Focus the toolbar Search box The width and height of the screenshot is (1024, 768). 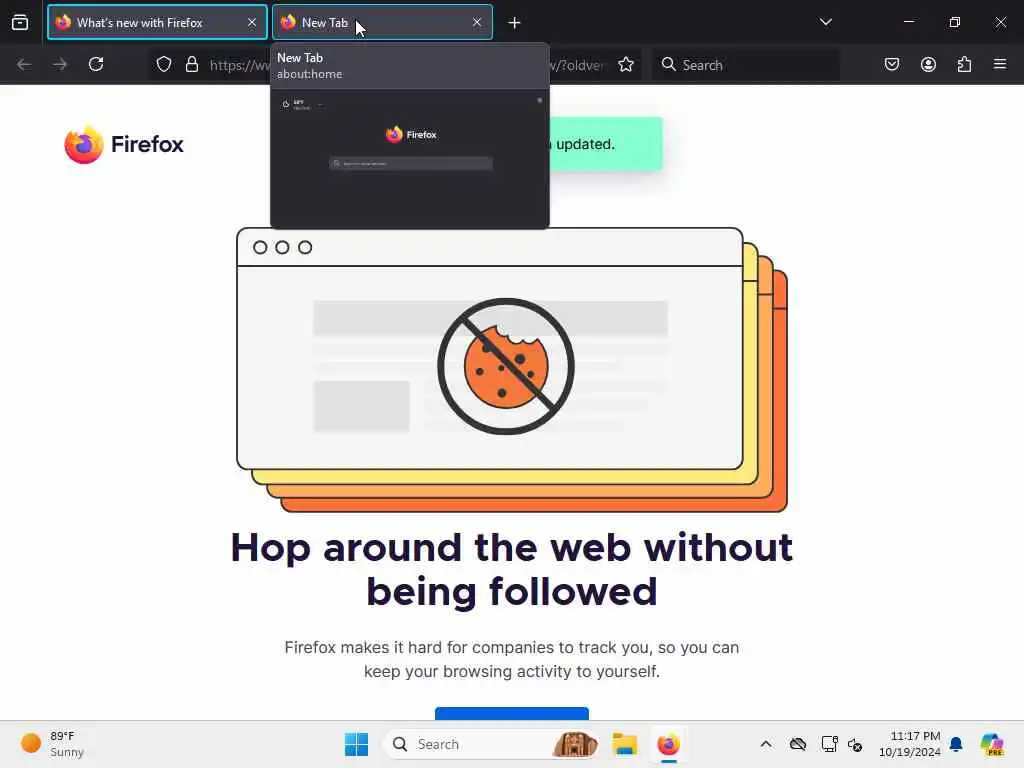(746, 65)
